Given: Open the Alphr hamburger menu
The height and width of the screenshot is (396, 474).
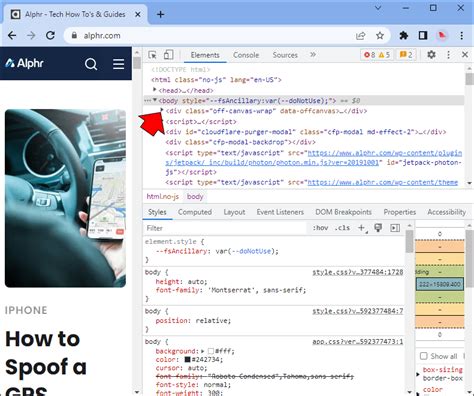Looking at the screenshot, I should (119, 64).
